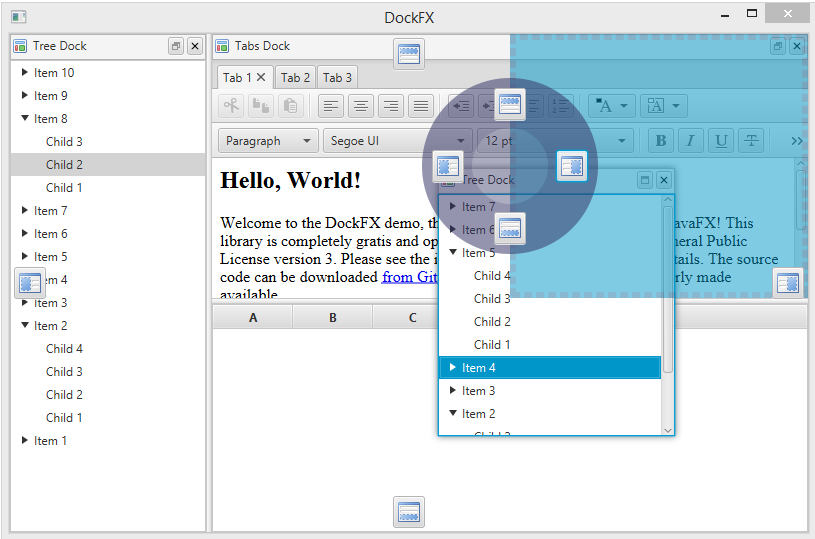Select Child 4 under Item 2 in left tree
815x539 pixels.
pyautogui.click(x=108, y=349)
